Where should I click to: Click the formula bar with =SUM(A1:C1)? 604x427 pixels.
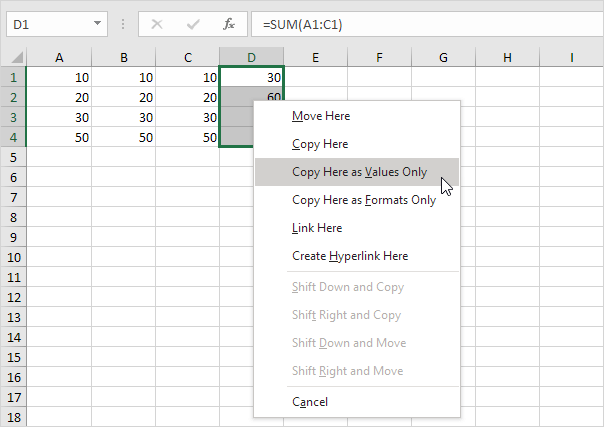tap(420, 22)
